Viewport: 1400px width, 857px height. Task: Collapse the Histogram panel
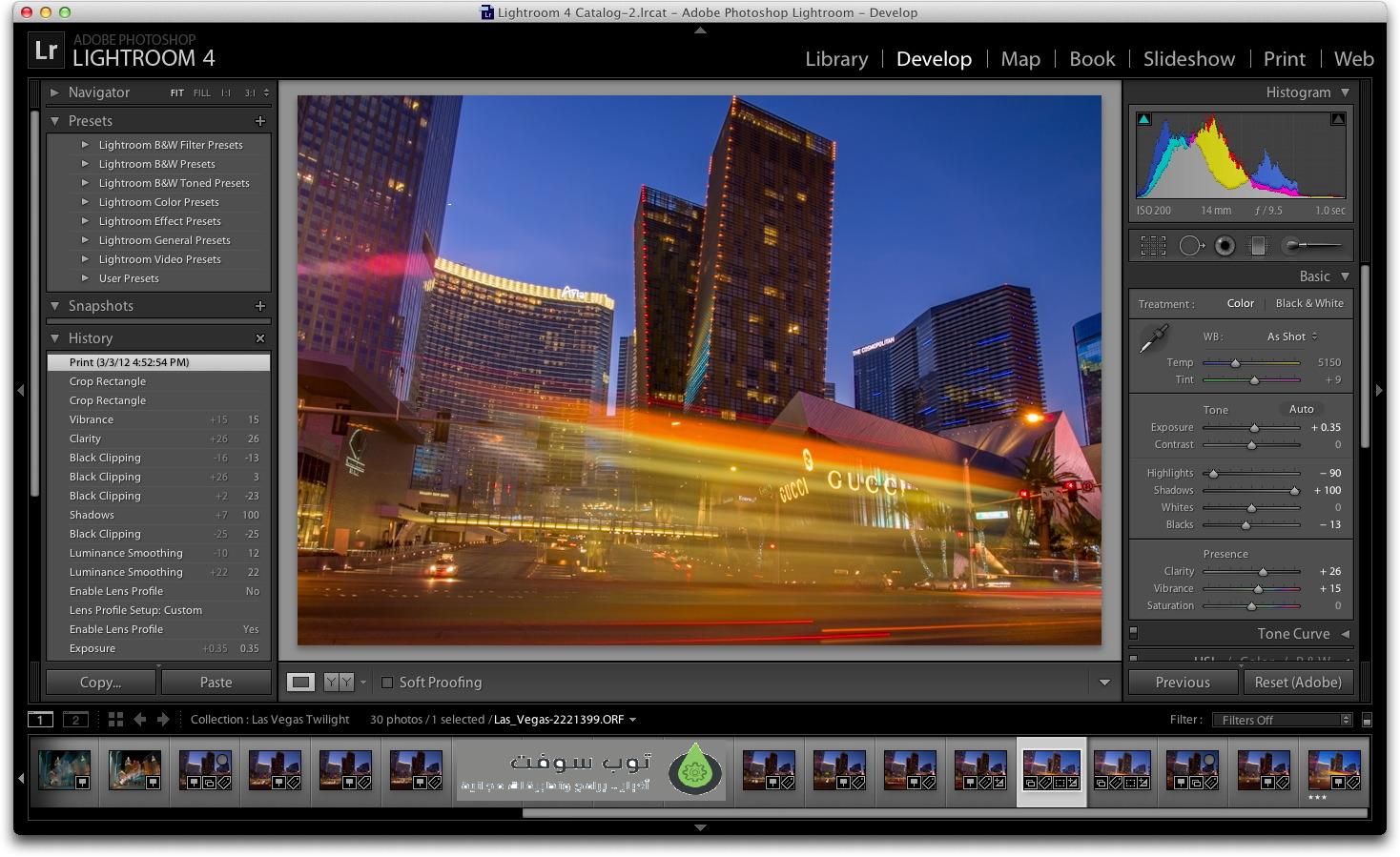click(1346, 92)
